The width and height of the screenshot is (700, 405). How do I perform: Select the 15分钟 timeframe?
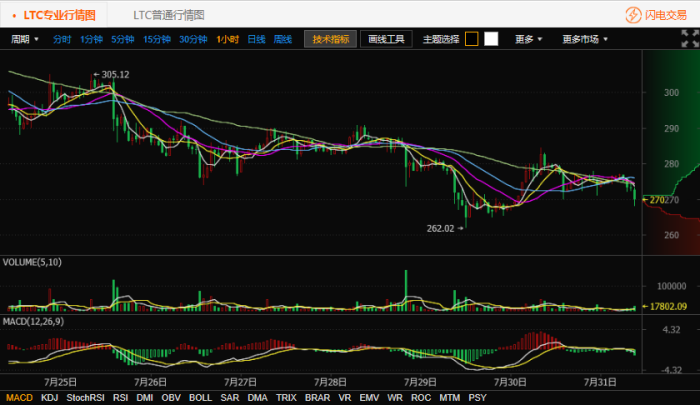[156, 39]
